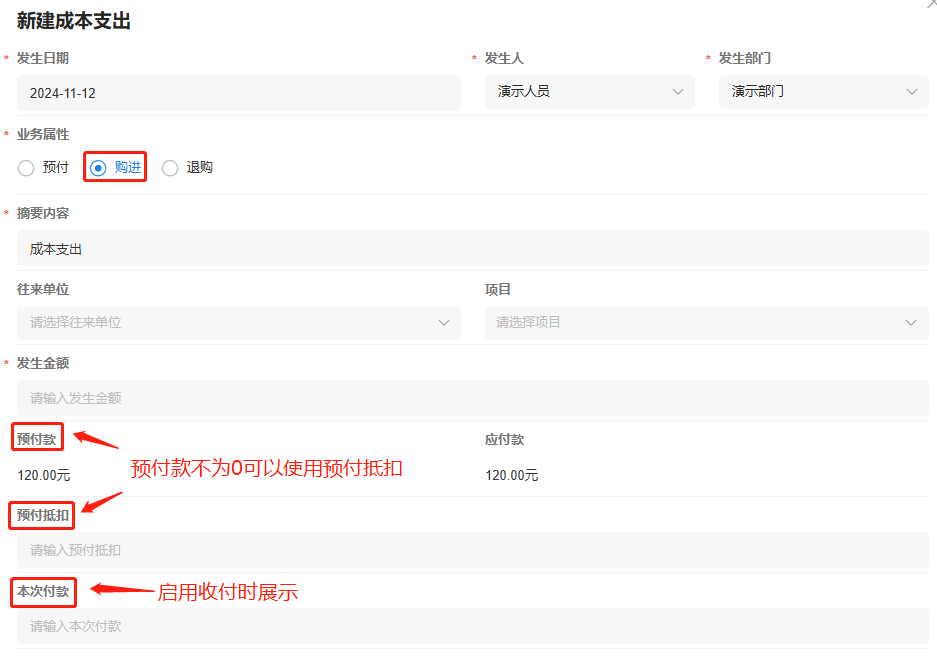Click the 120.00元 prepayment amount
Image resolution: width=937 pixels, height=656 pixels.
pyautogui.click(x=43, y=475)
